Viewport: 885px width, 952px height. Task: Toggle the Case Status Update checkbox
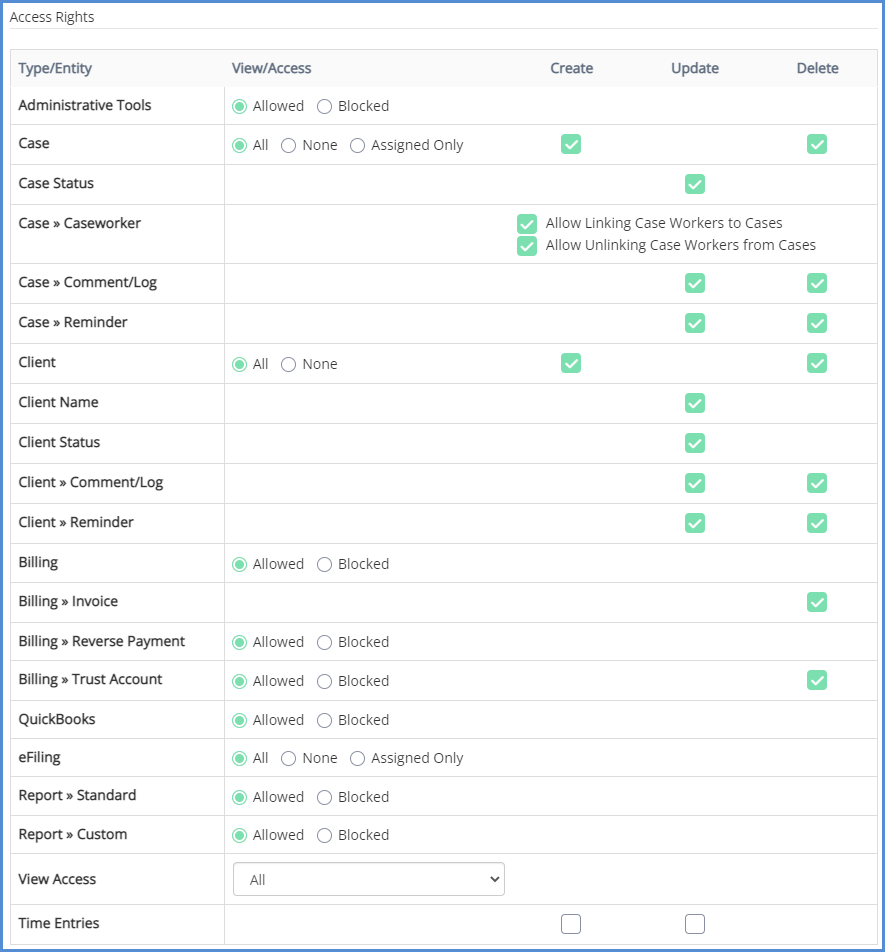(x=695, y=184)
